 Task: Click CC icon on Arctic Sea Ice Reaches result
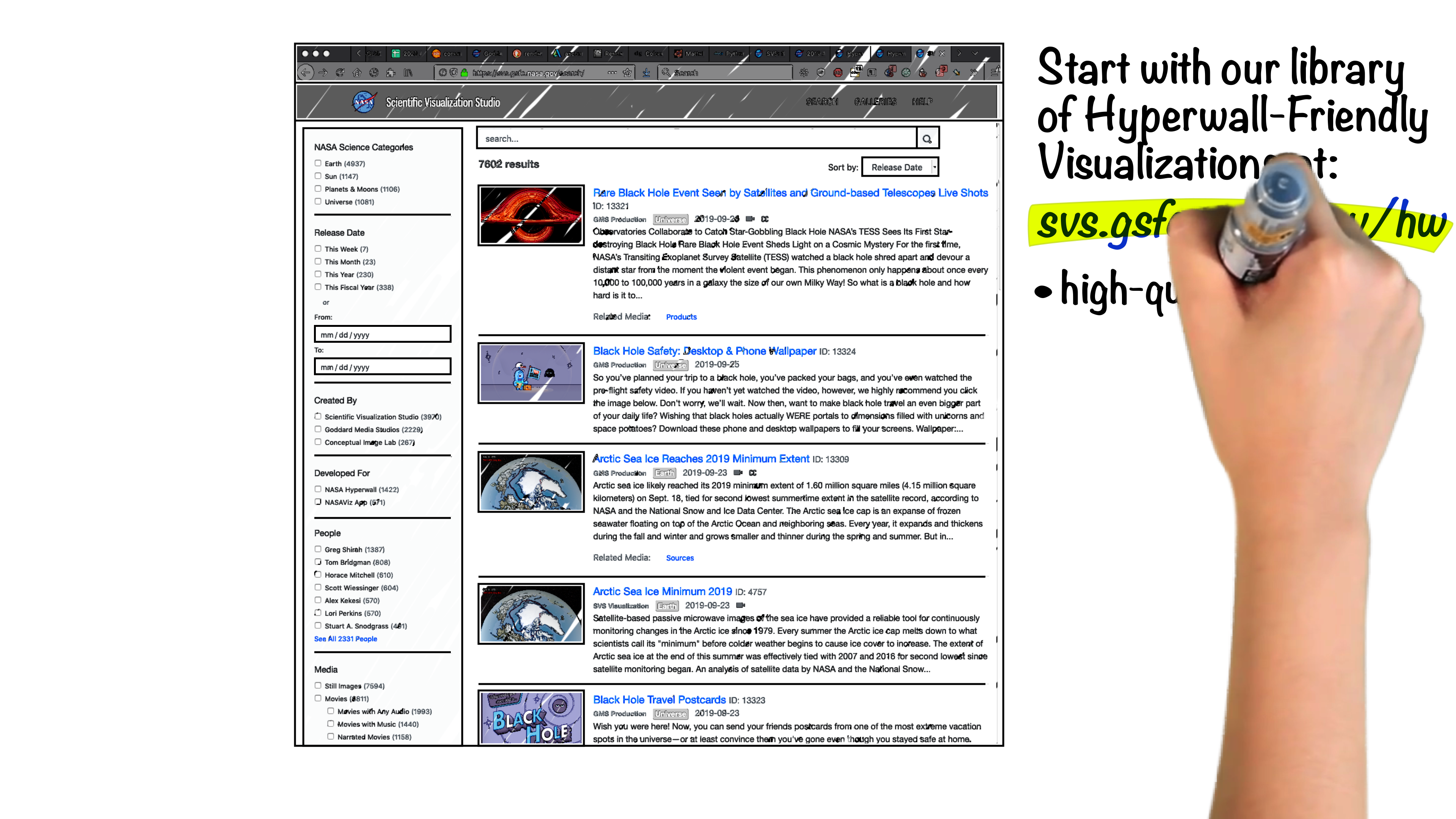753,472
